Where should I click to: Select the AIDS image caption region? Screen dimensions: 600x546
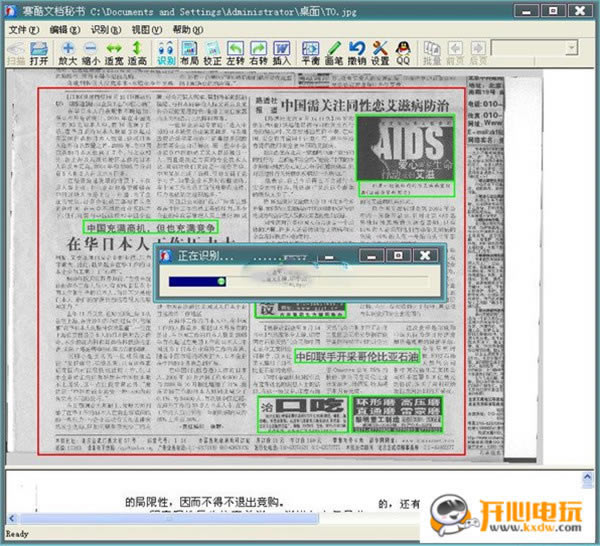point(406,189)
